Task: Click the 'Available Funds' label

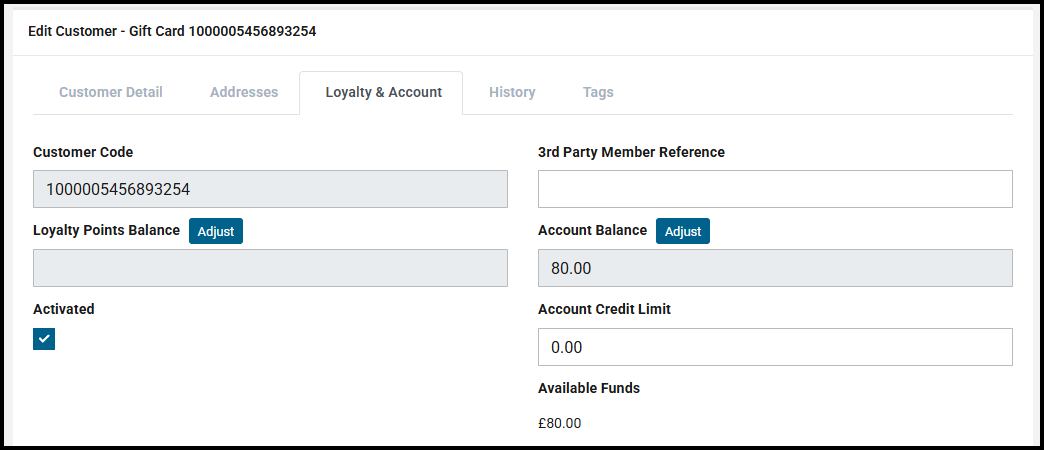Action: [x=589, y=388]
